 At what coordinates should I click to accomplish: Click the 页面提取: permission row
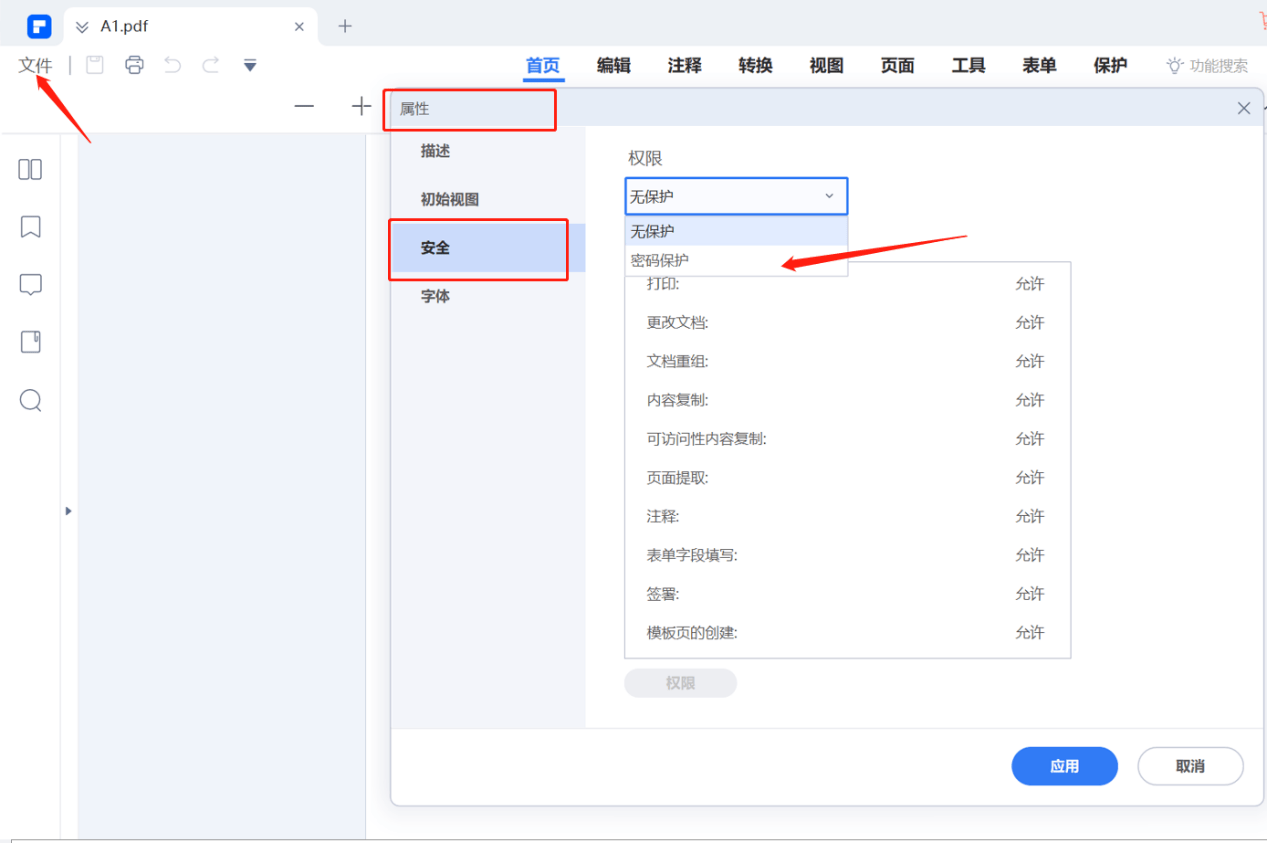pyautogui.click(x=847, y=478)
